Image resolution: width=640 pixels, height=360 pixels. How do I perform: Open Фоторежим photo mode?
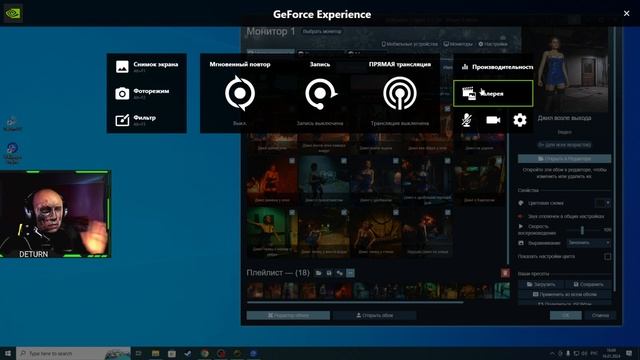147,93
